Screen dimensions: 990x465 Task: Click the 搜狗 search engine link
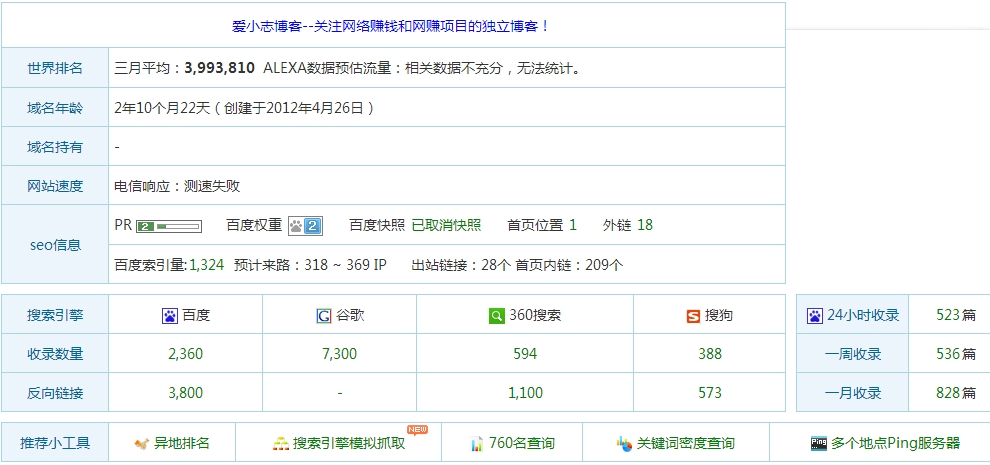pos(719,315)
